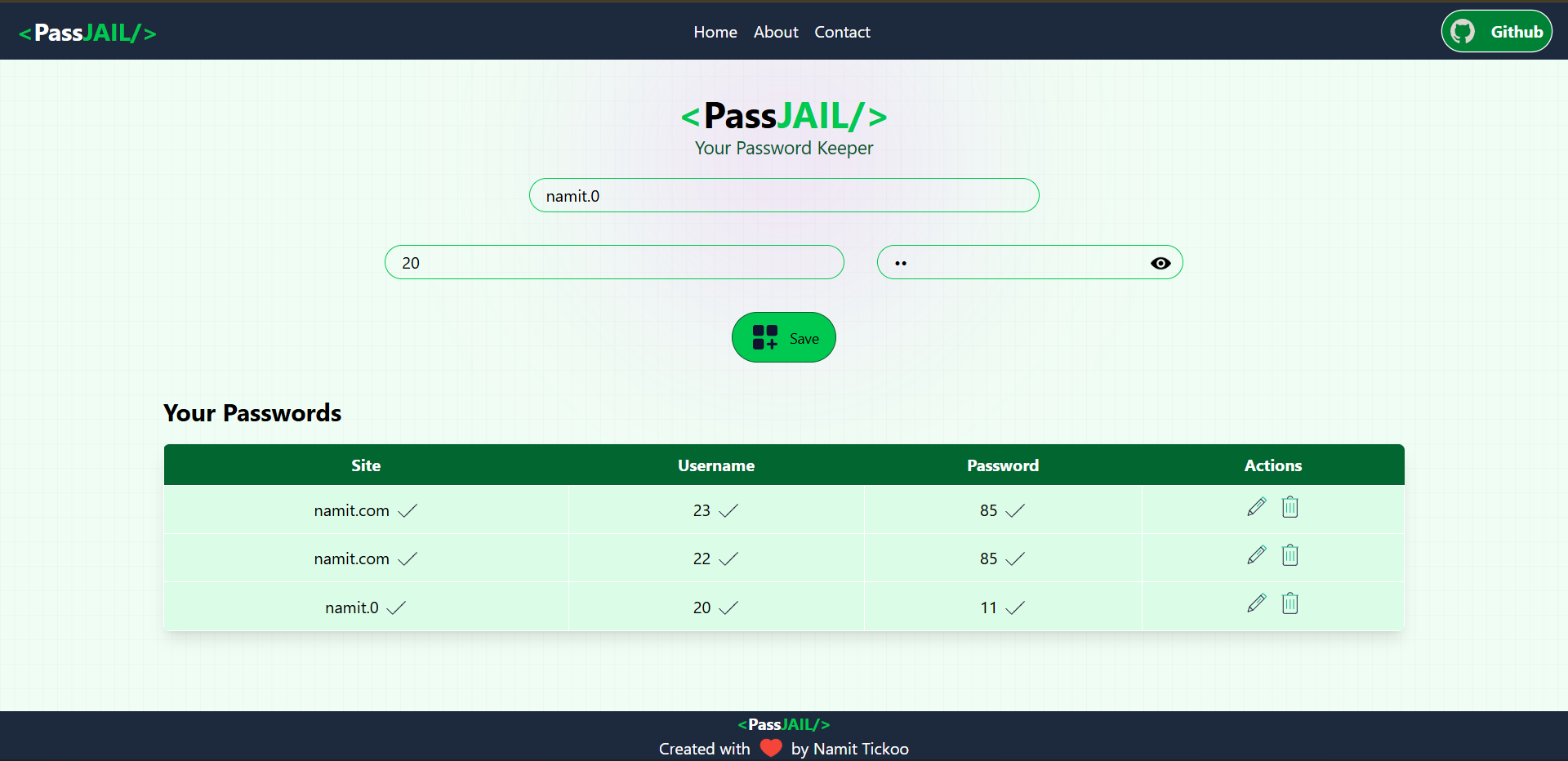
Task: Click the copy icon beside password 11
Action: click(1013, 607)
